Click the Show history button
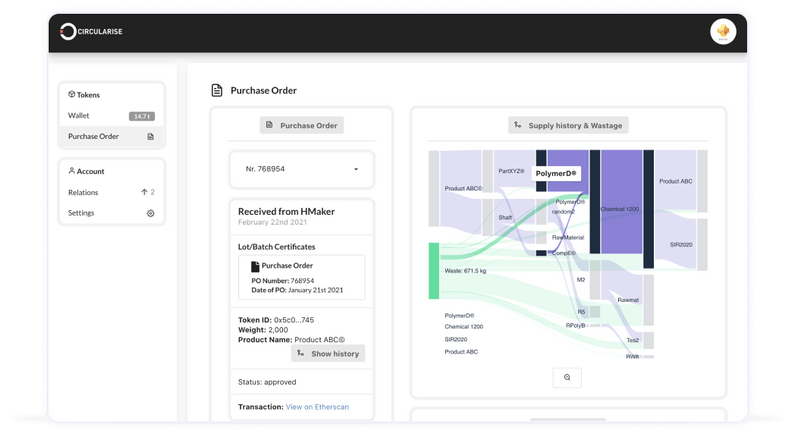This screenshot has height=442, width=800. [328, 354]
